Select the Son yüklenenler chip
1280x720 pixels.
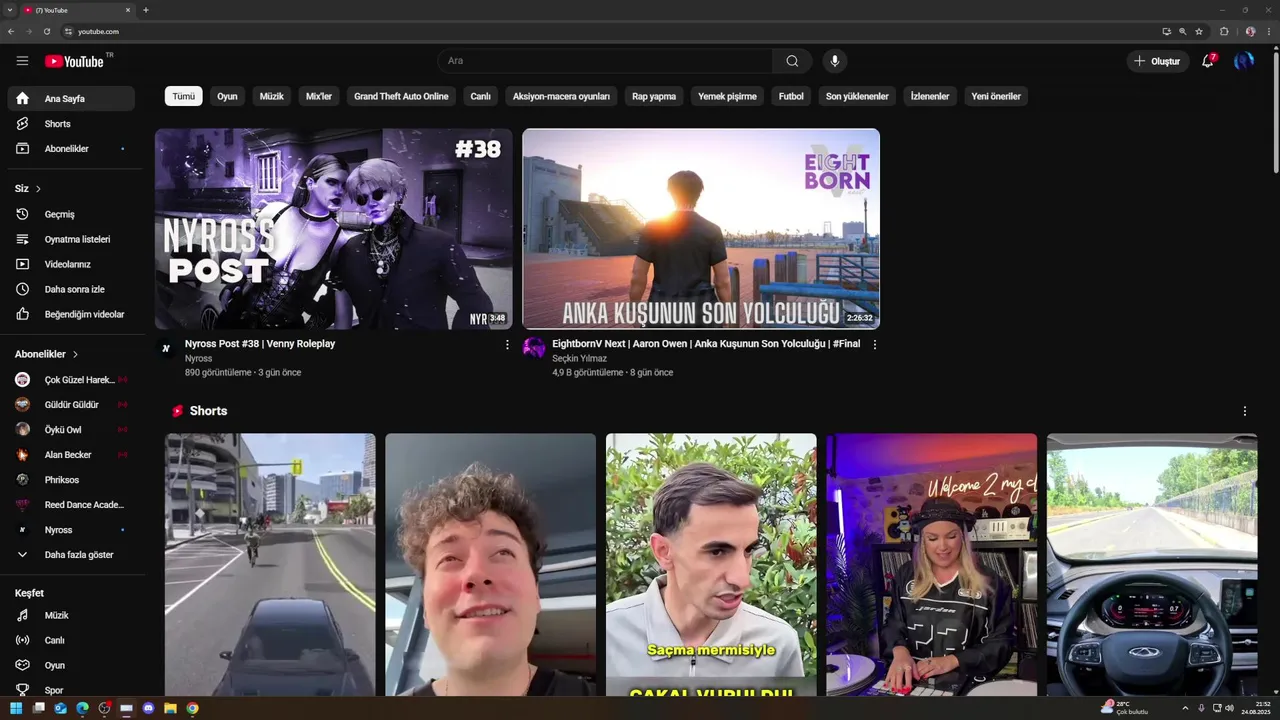click(x=857, y=96)
